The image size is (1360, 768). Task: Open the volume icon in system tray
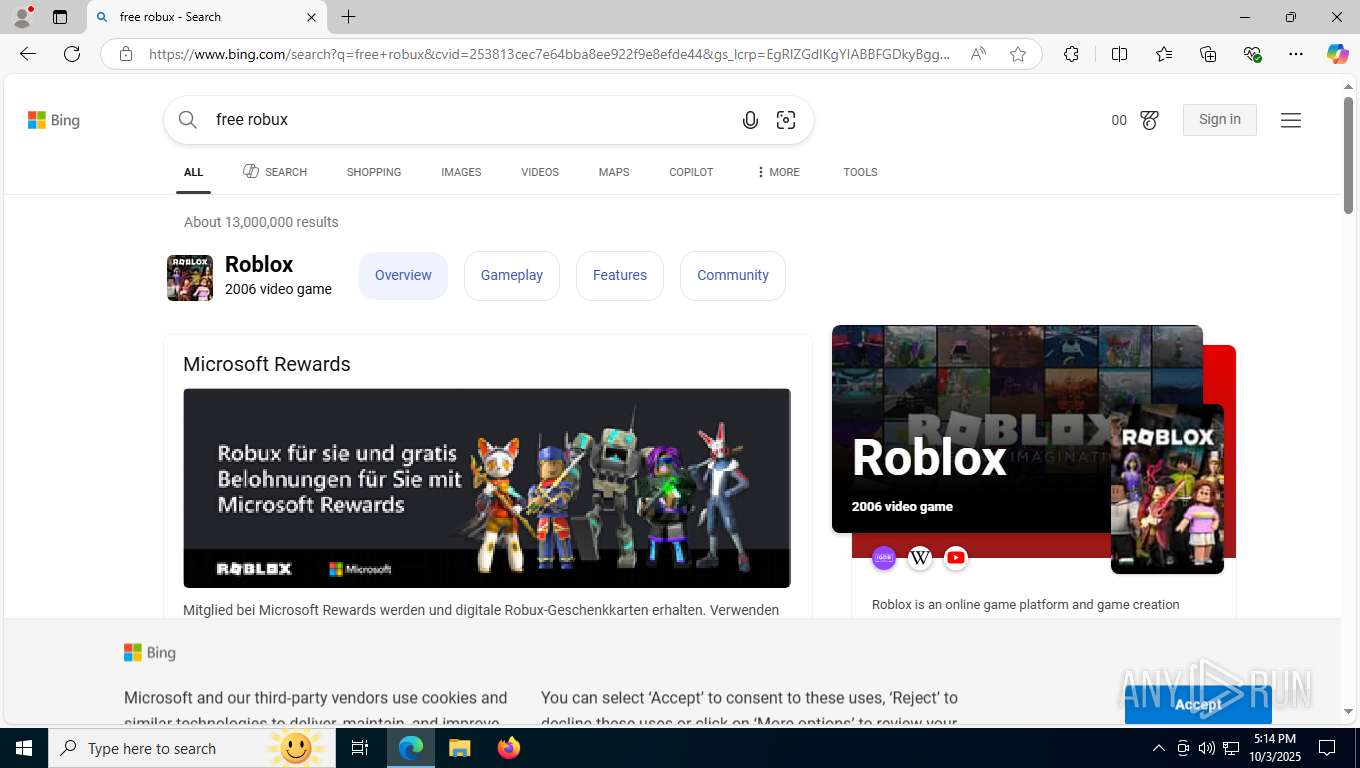click(x=1207, y=748)
